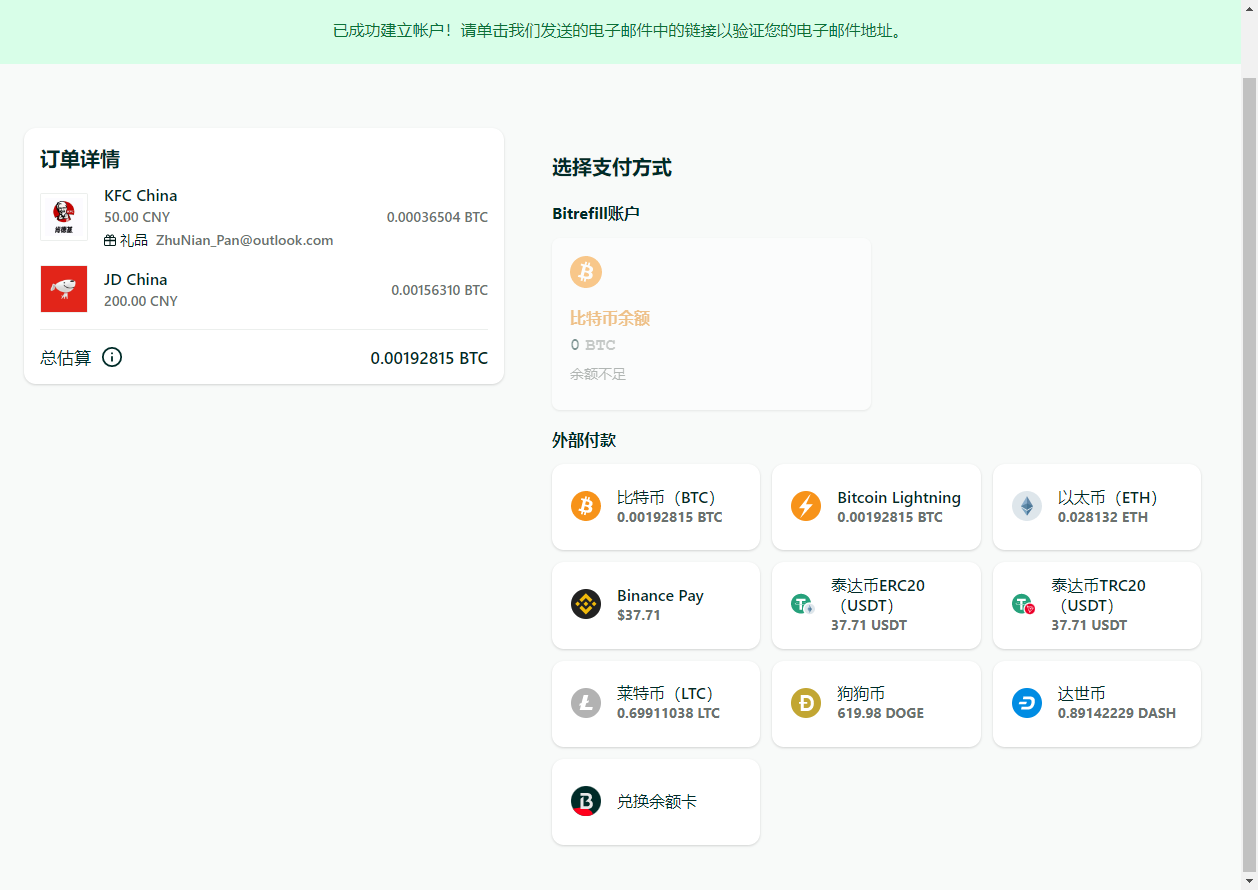Screen dimensions: 1258x890
Task: Choose 狗狗币 payment option
Action: tap(876, 703)
